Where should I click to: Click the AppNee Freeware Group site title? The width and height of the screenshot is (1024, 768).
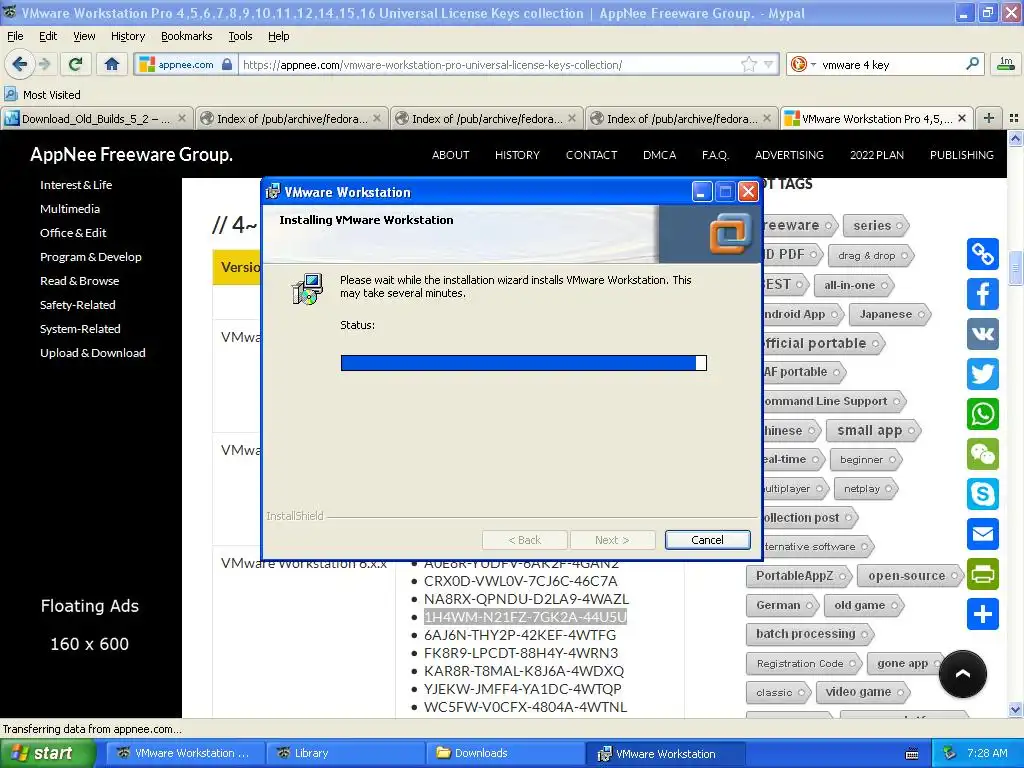[131, 154]
